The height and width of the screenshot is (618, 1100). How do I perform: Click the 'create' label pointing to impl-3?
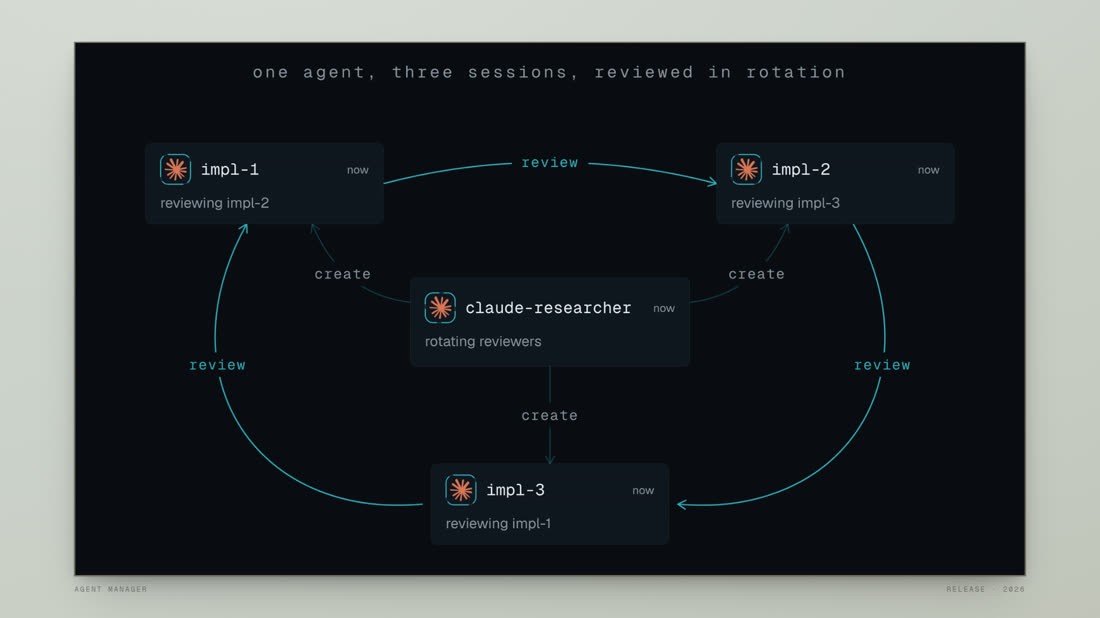tap(550, 415)
